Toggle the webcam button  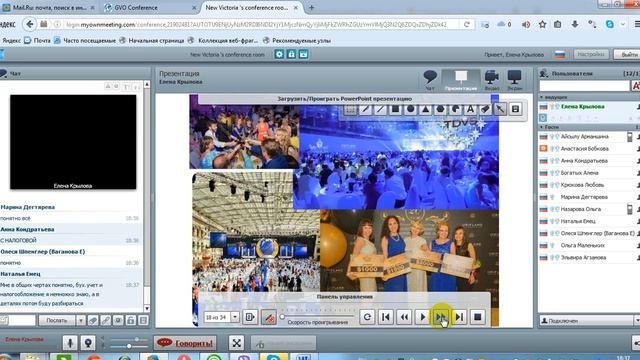coord(88,343)
